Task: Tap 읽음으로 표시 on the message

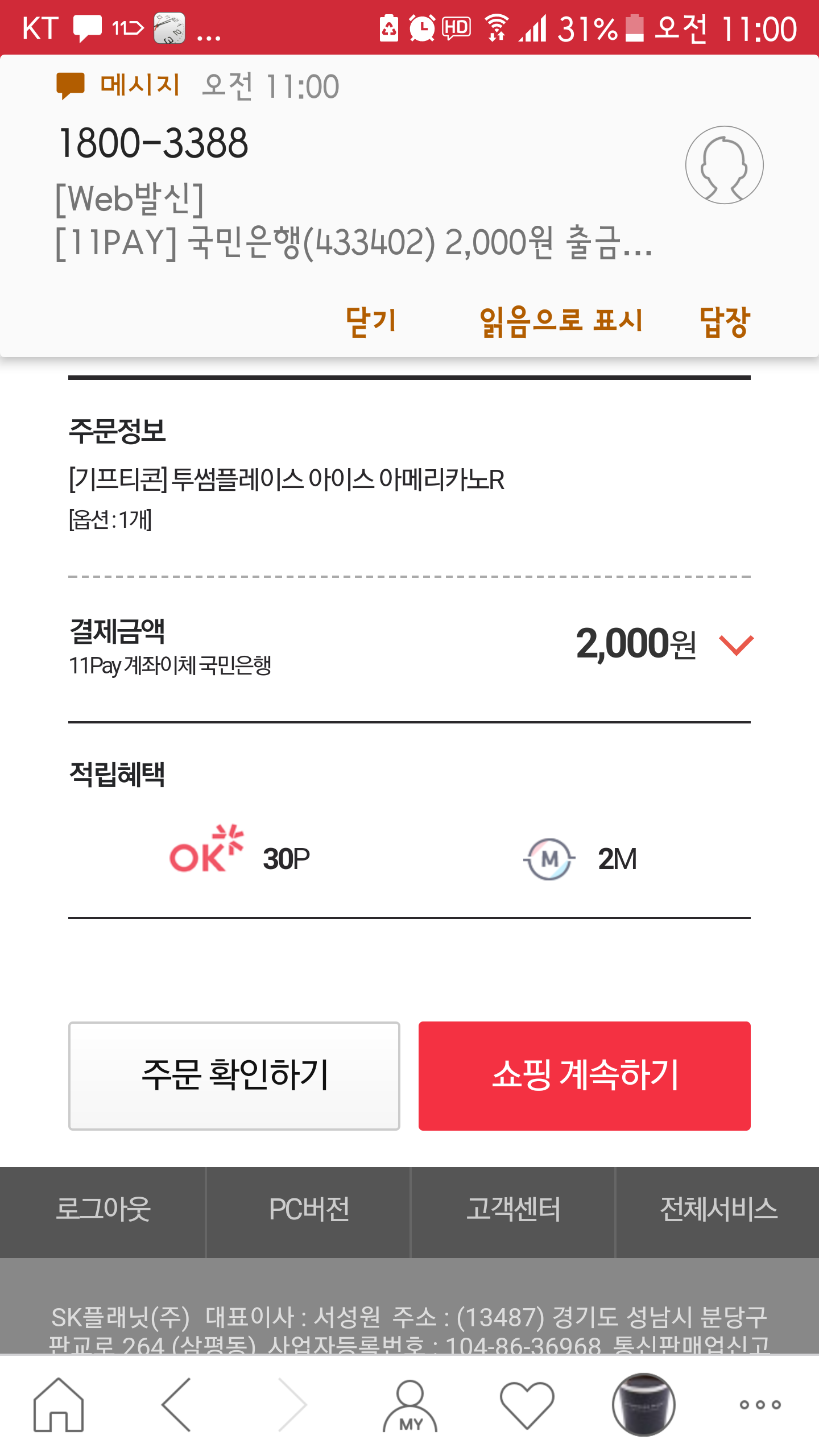Action: 561,321
